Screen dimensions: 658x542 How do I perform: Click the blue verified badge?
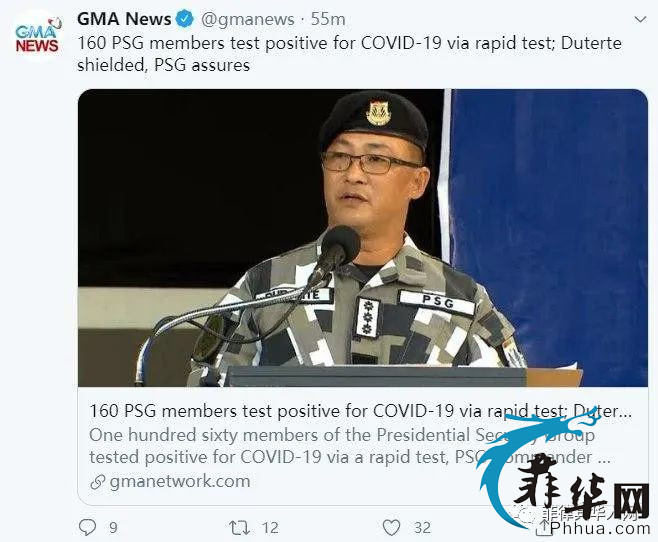pyautogui.click(x=185, y=19)
